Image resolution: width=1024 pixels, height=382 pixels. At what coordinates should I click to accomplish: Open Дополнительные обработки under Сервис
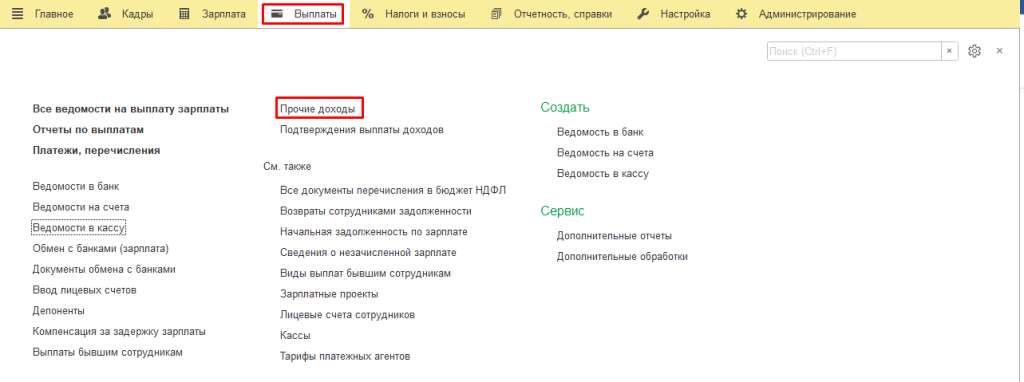622,257
